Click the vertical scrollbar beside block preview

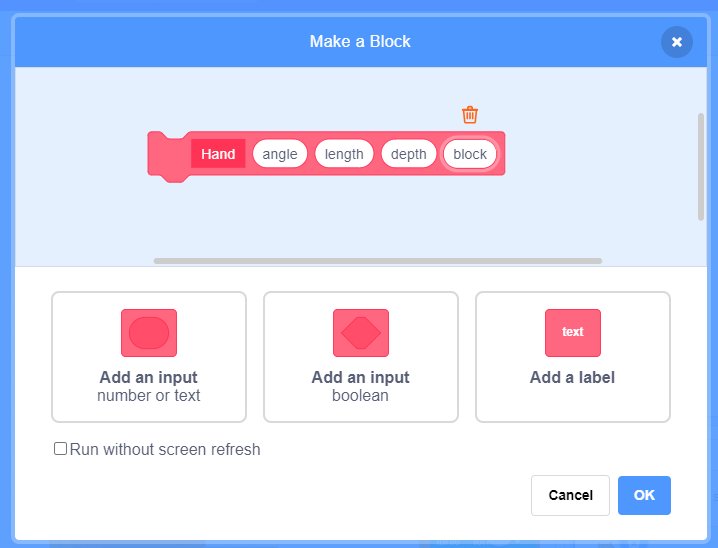pos(701,167)
